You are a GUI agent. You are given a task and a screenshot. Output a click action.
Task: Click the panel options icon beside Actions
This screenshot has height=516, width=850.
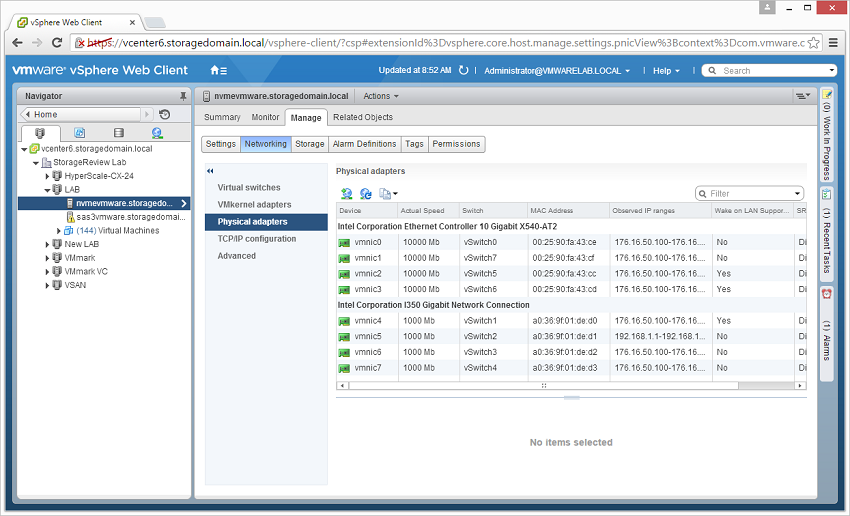point(802,96)
